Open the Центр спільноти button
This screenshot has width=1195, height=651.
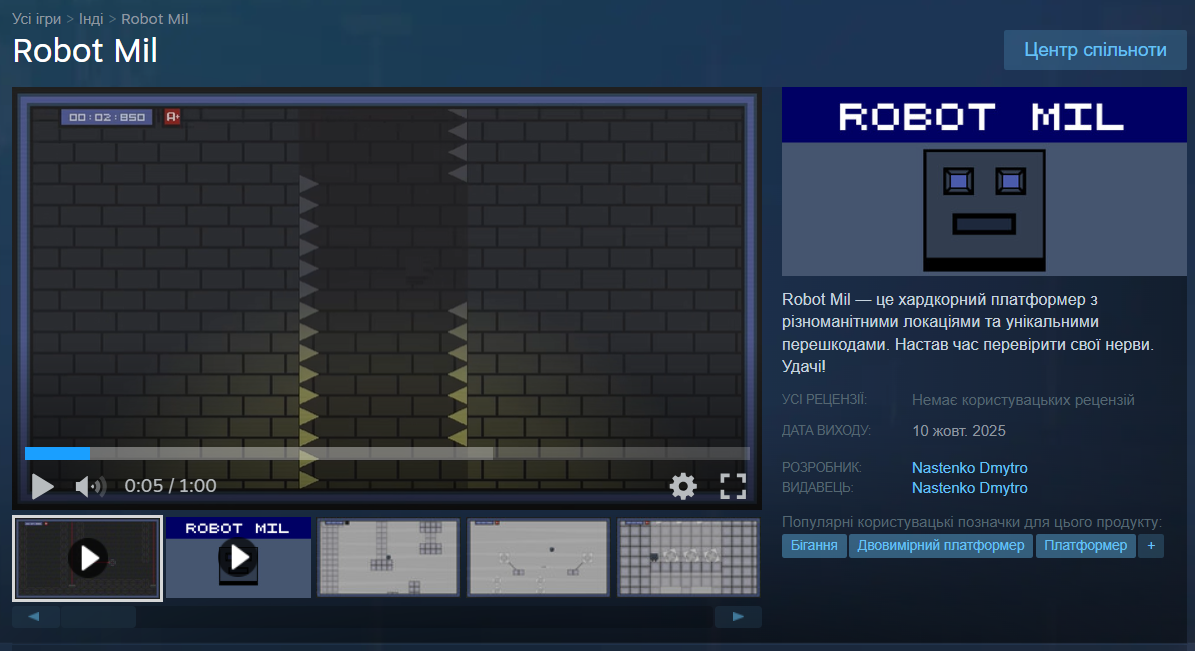coord(1095,50)
